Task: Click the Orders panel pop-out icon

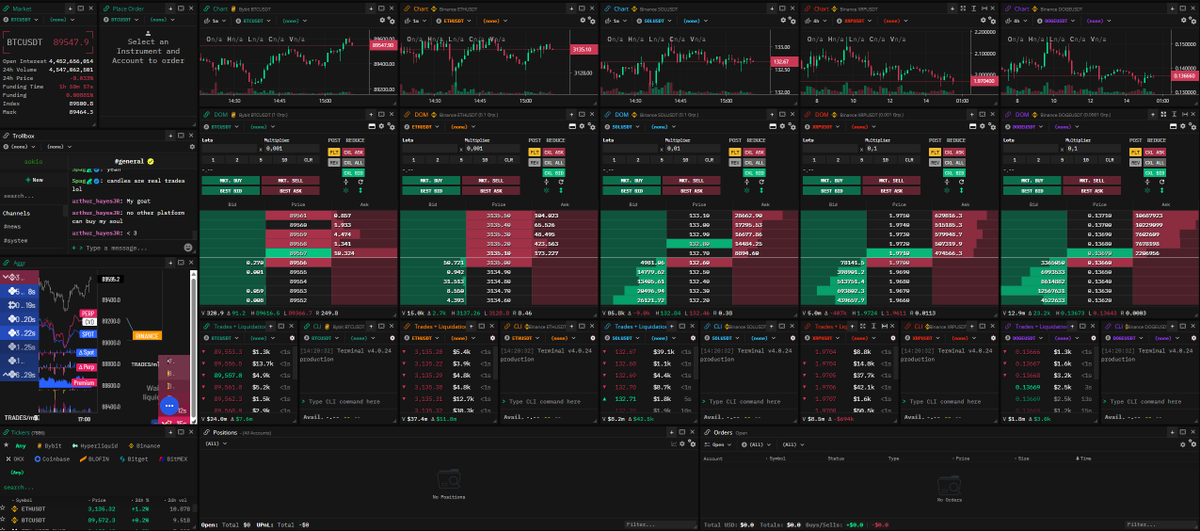Action: pyautogui.click(x=1182, y=432)
